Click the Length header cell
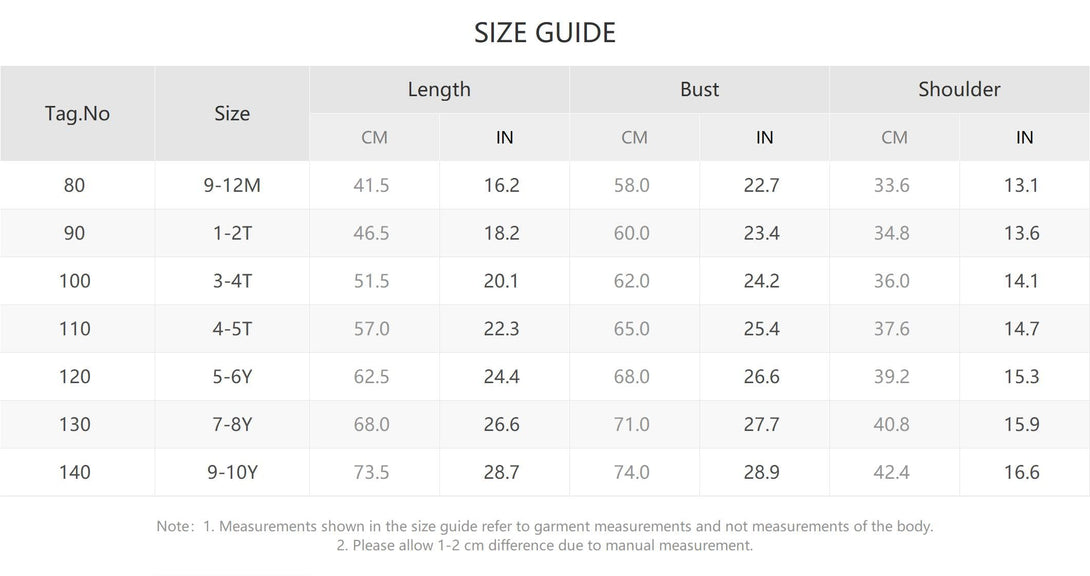The image size is (1090, 576). coord(439,89)
